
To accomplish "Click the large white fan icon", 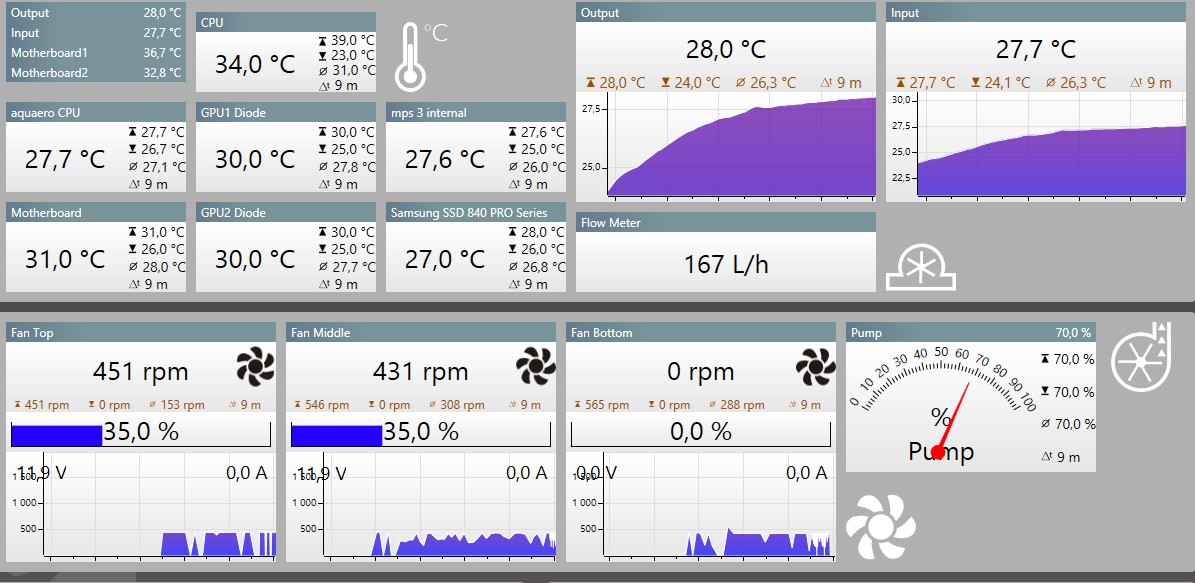I will tap(881, 526).
